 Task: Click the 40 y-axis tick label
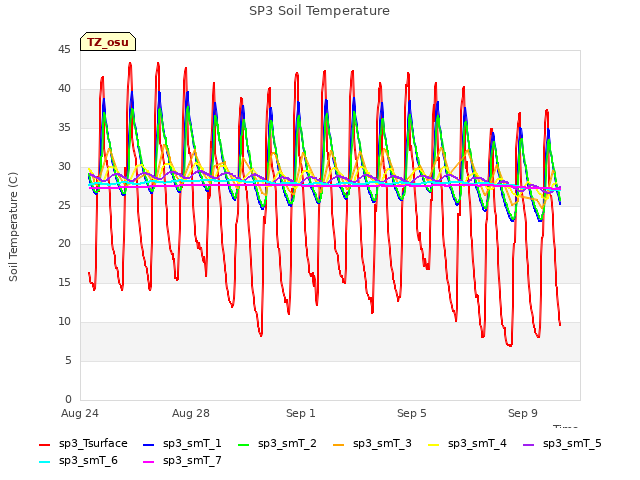tap(64, 89)
